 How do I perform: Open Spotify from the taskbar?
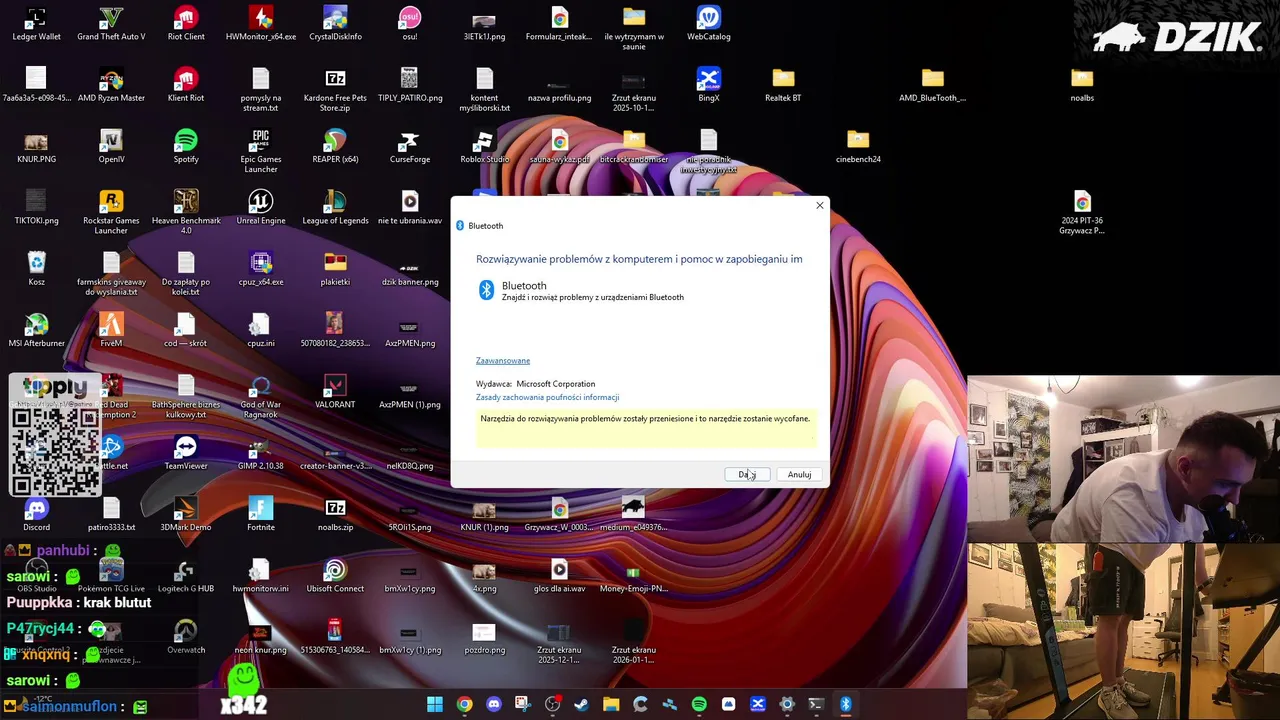click(x=699, y=704)
